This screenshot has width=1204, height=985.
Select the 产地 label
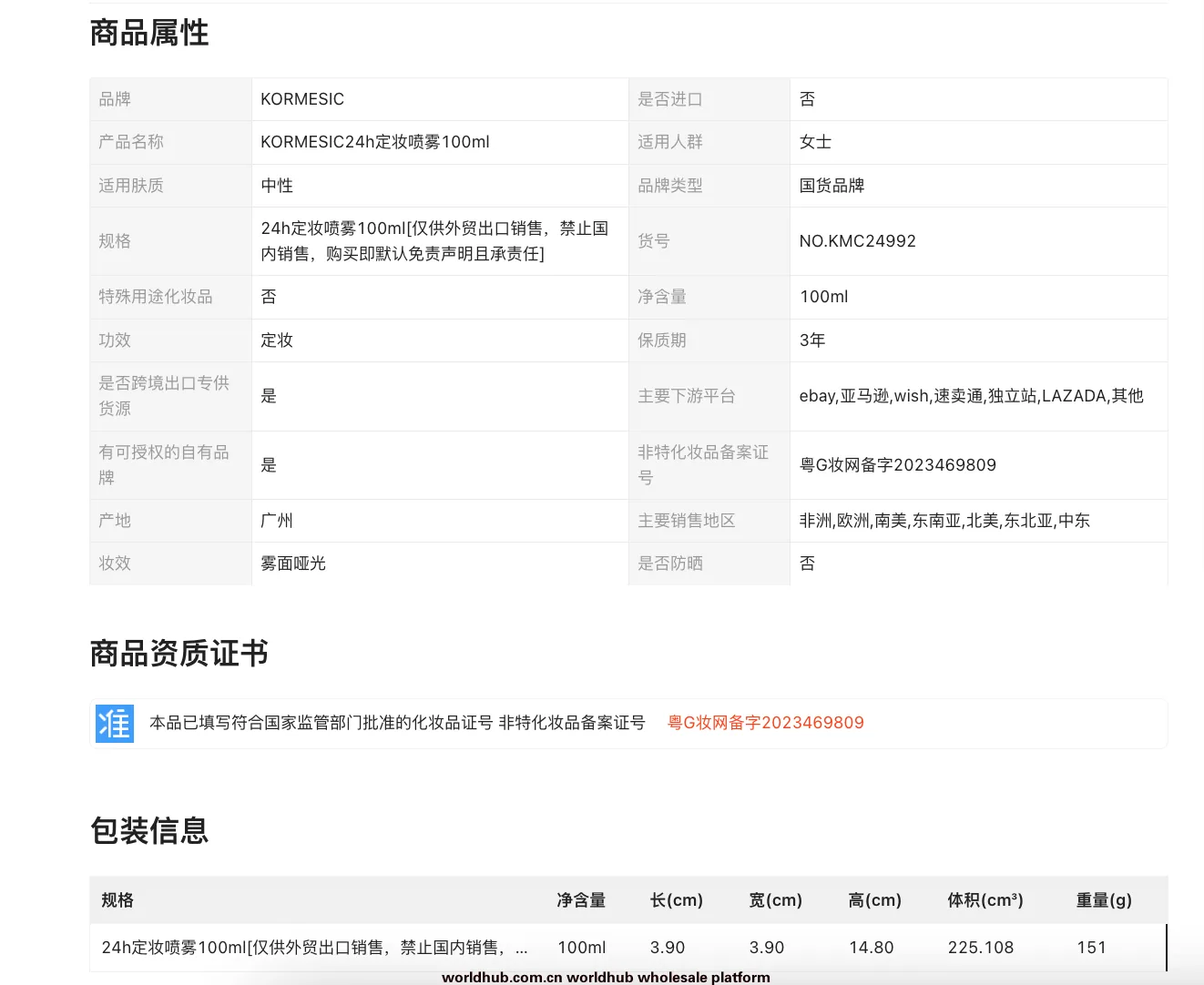tap(115, 521)
